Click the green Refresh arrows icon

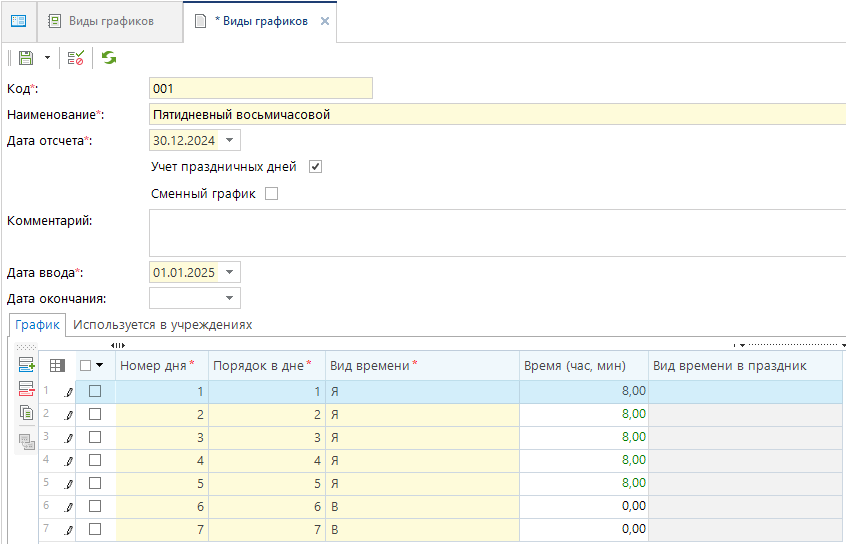[108, 58]
